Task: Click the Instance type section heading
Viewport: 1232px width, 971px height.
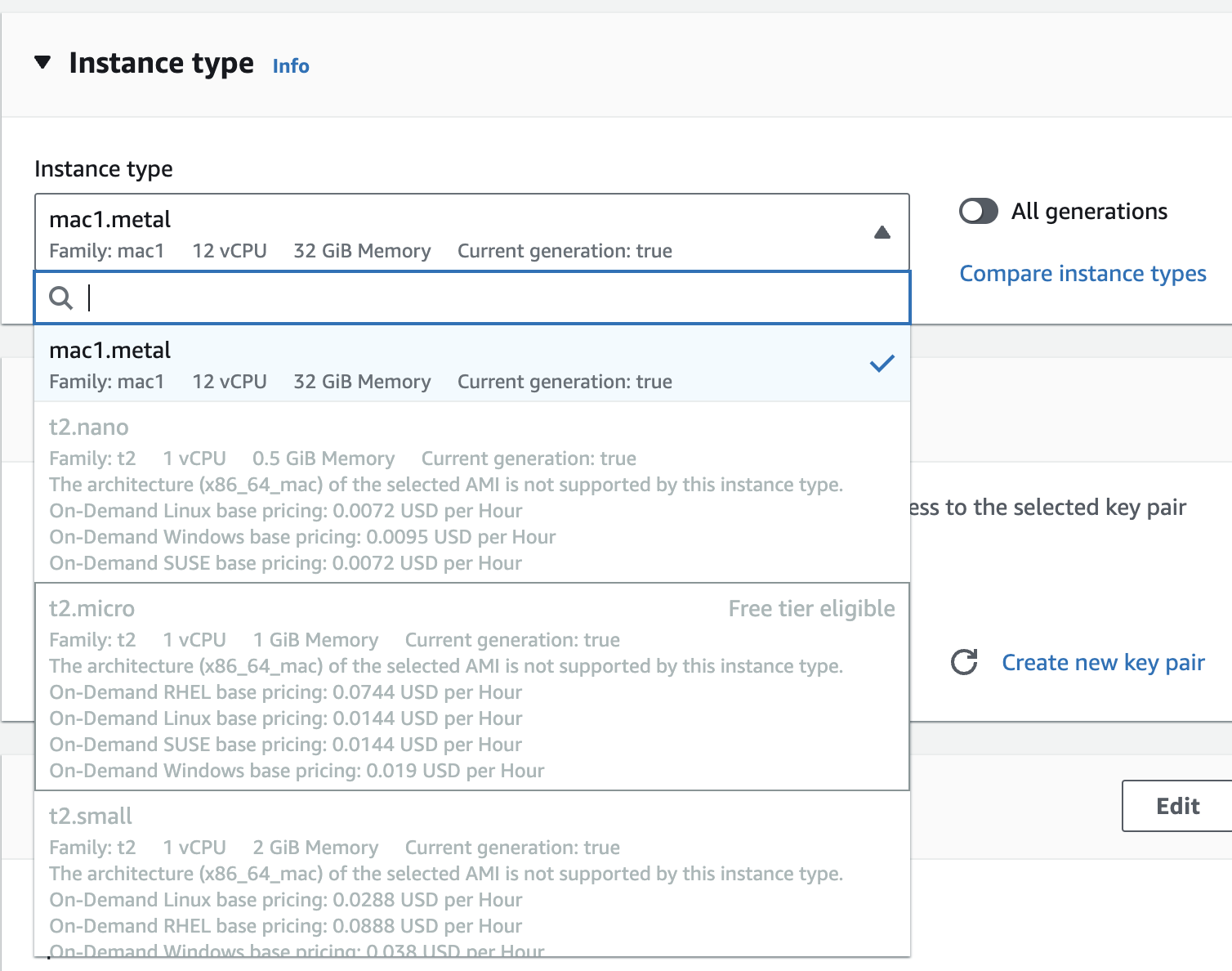Action: [161, 63]
